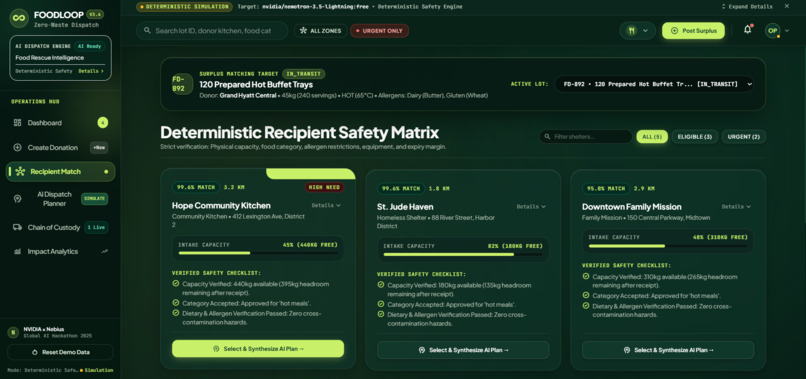Click the OP user avatar
Image resolution: width=806 pixels, height=379 pixels.
(772, 31)
